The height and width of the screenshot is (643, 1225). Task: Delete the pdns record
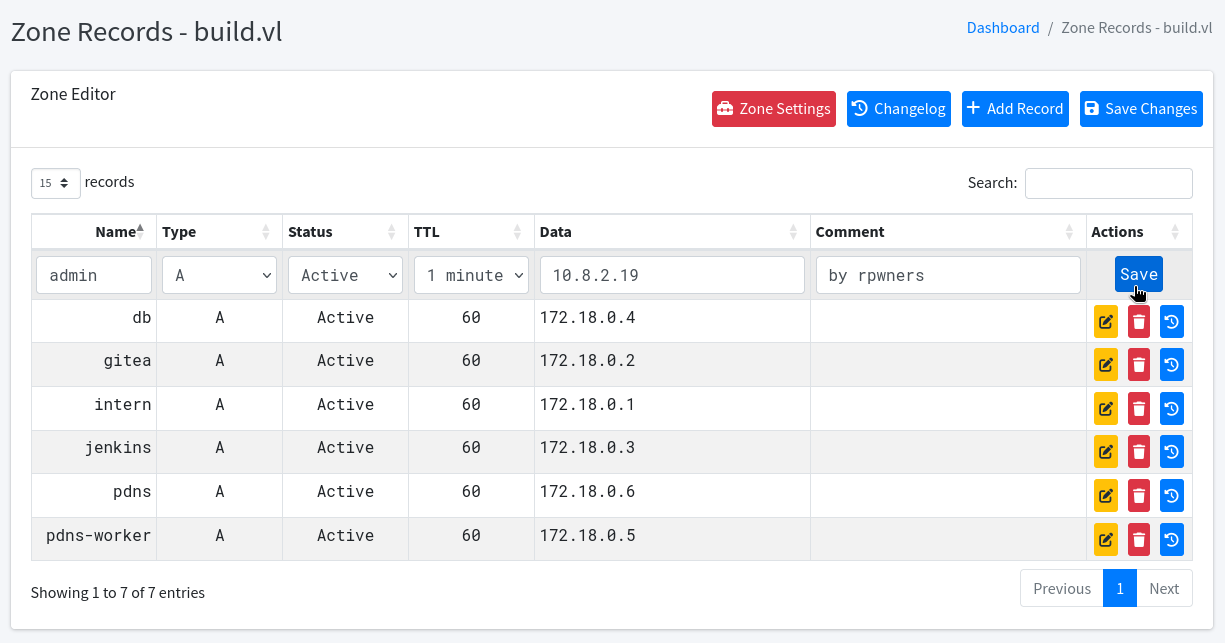tap(1139, 496)
